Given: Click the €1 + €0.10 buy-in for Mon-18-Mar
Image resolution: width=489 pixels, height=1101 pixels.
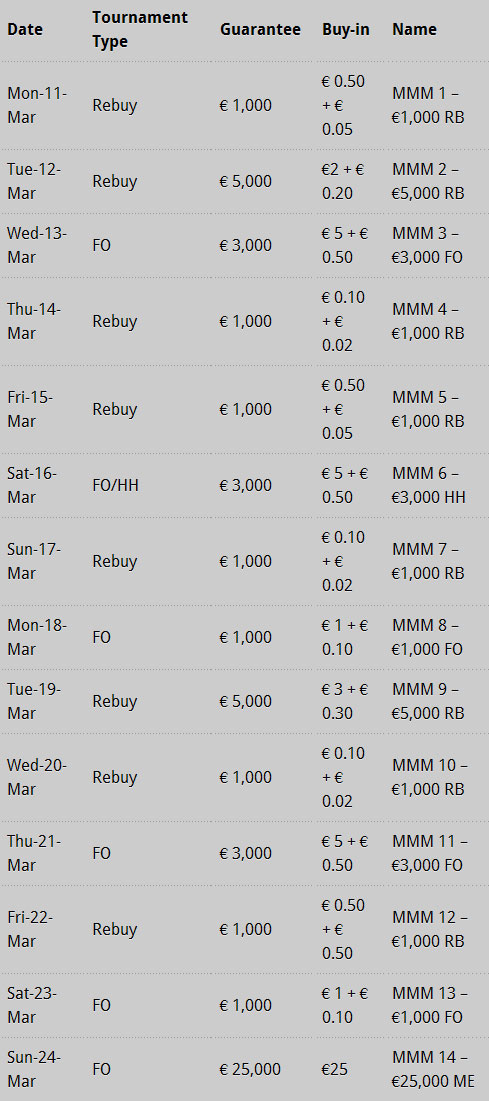Looking at the screenshot, I should [344, 637].
